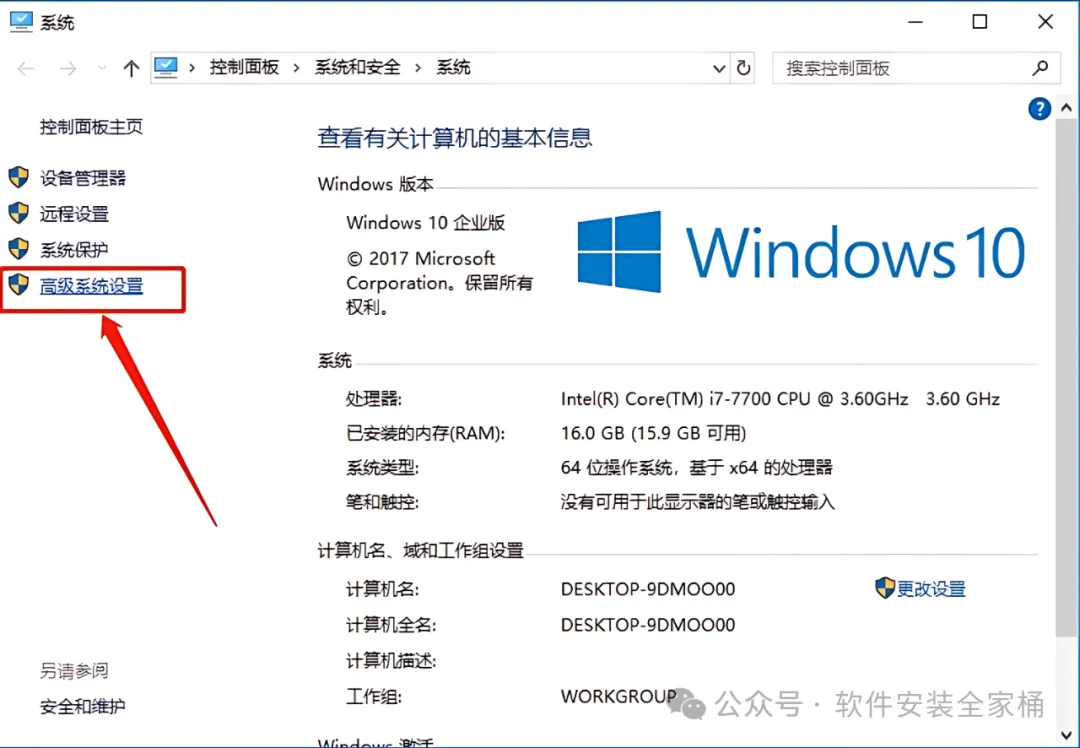Click the vertical scrollbar down arrow
This screenshot has width=1080, height=748.
1066,734
